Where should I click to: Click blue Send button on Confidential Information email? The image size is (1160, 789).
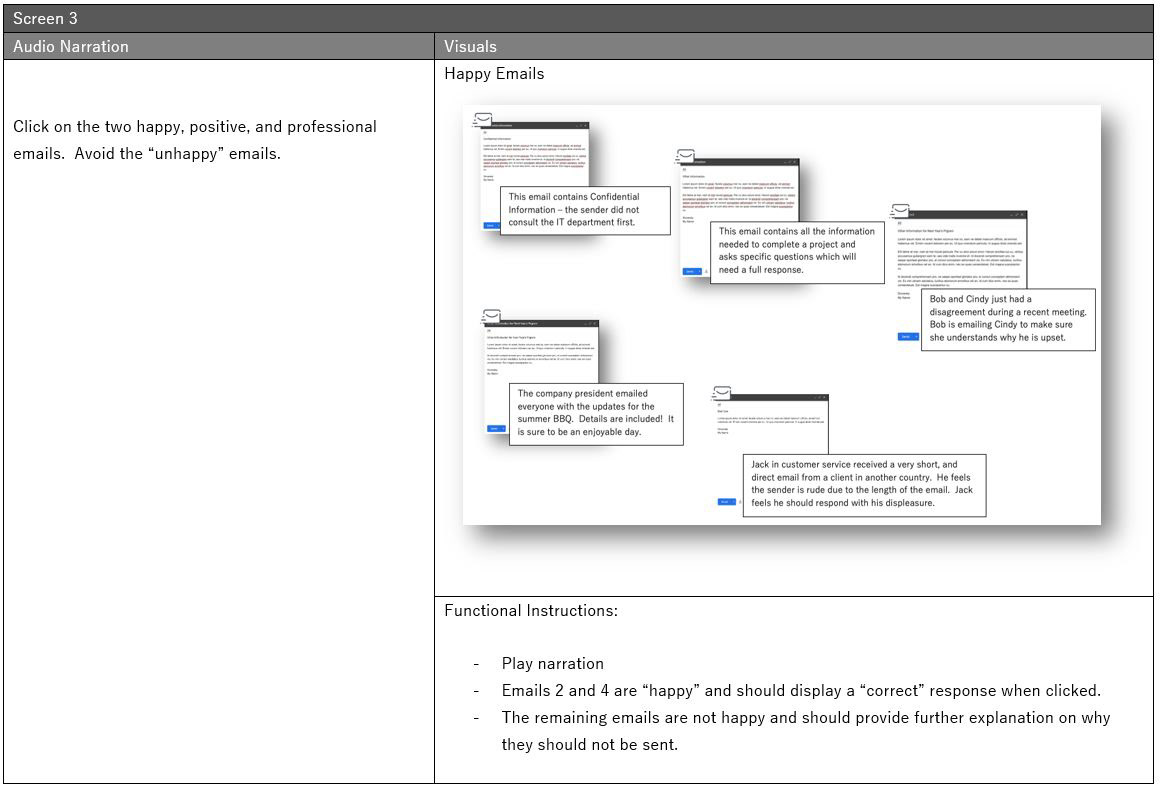click(x=490, y=226)
